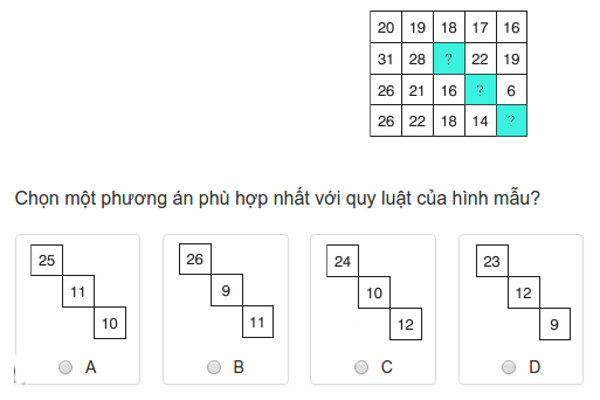Click the grid cell containing 20
Screen dimensions: 600x400
[x=385, y=27]
